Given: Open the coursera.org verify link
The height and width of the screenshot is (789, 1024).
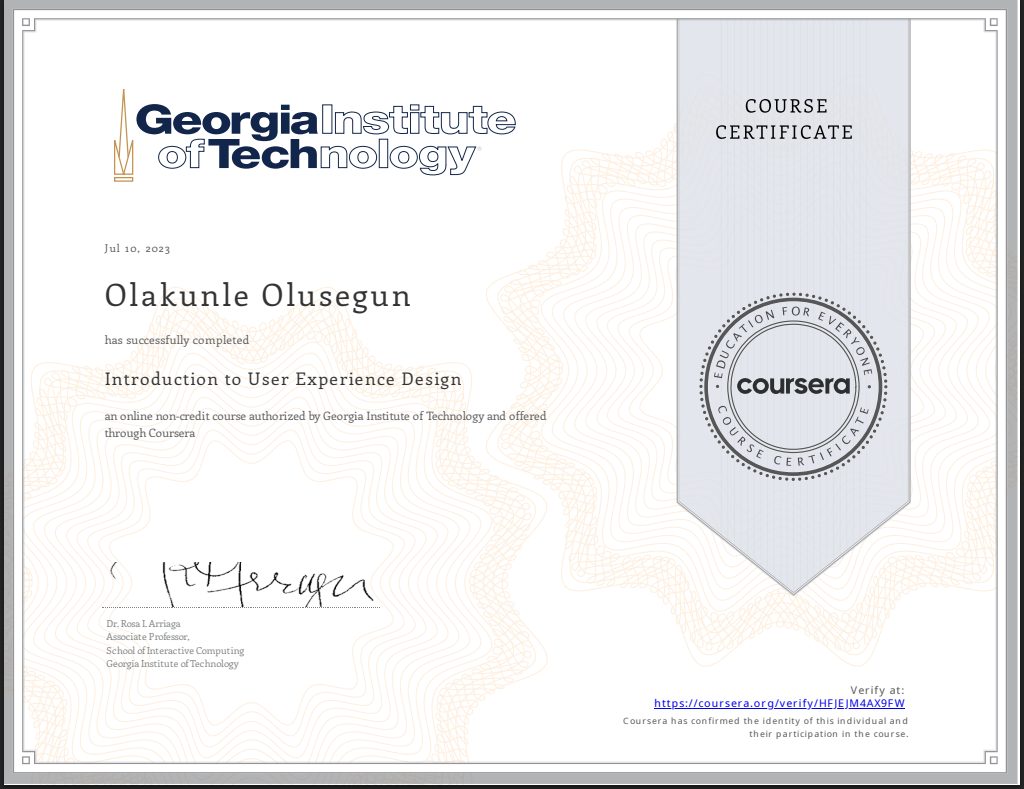Looking at the screenshot, I should click(x=779, y=703).
